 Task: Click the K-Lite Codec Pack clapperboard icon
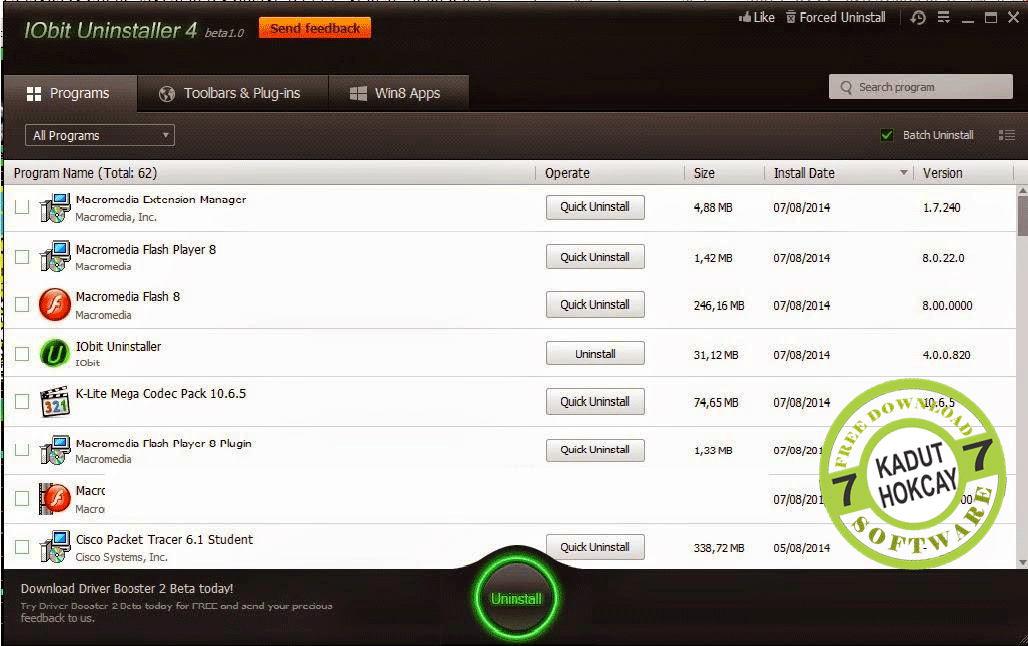54,402
